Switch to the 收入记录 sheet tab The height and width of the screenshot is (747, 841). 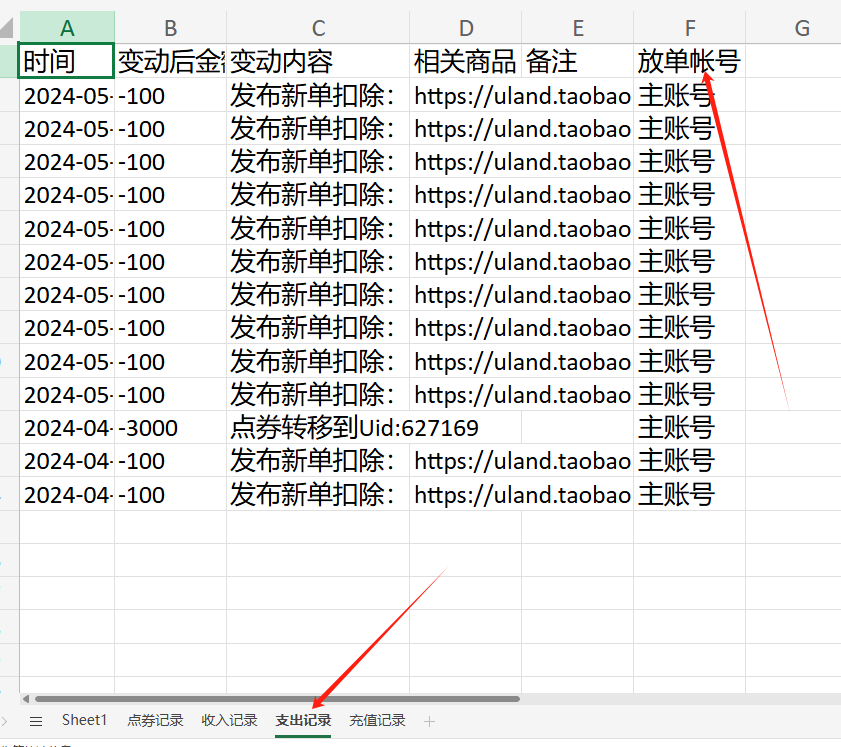point(229,720)
